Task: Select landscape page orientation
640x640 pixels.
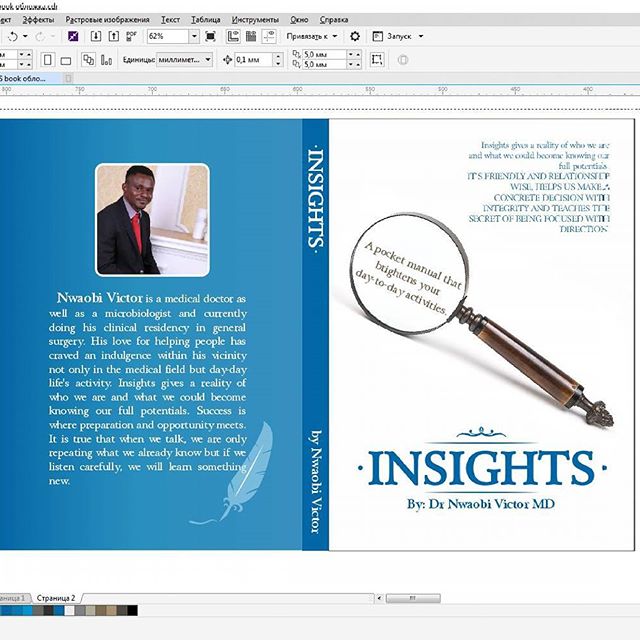Action: point(66,61)
